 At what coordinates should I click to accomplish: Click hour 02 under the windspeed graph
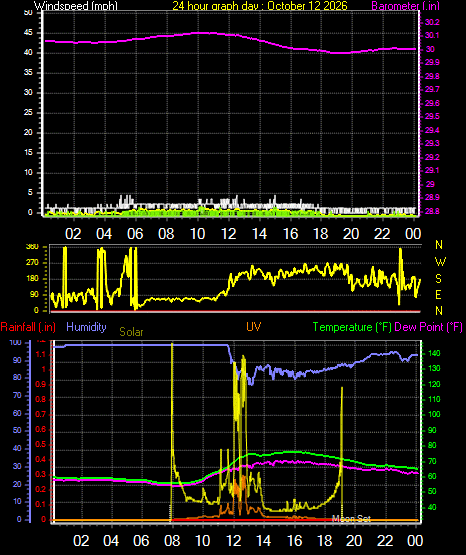[73, 234]
